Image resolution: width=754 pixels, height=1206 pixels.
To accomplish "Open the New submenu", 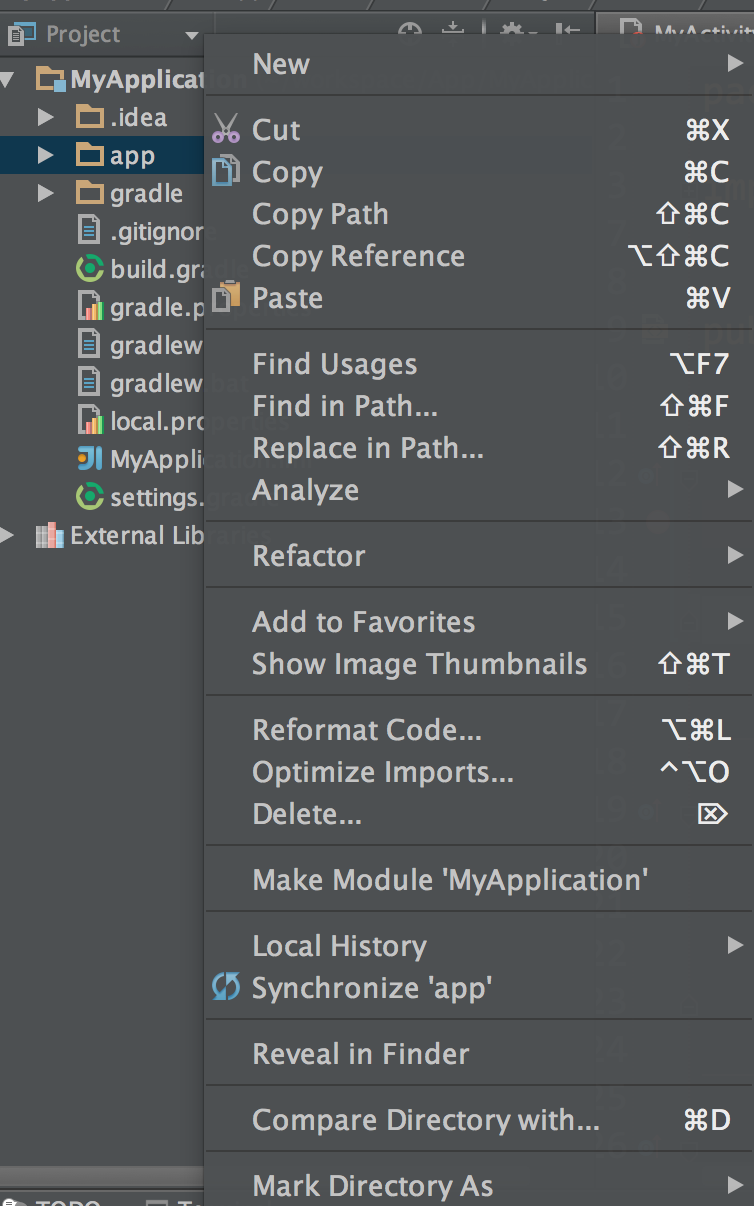I will 480,65.
